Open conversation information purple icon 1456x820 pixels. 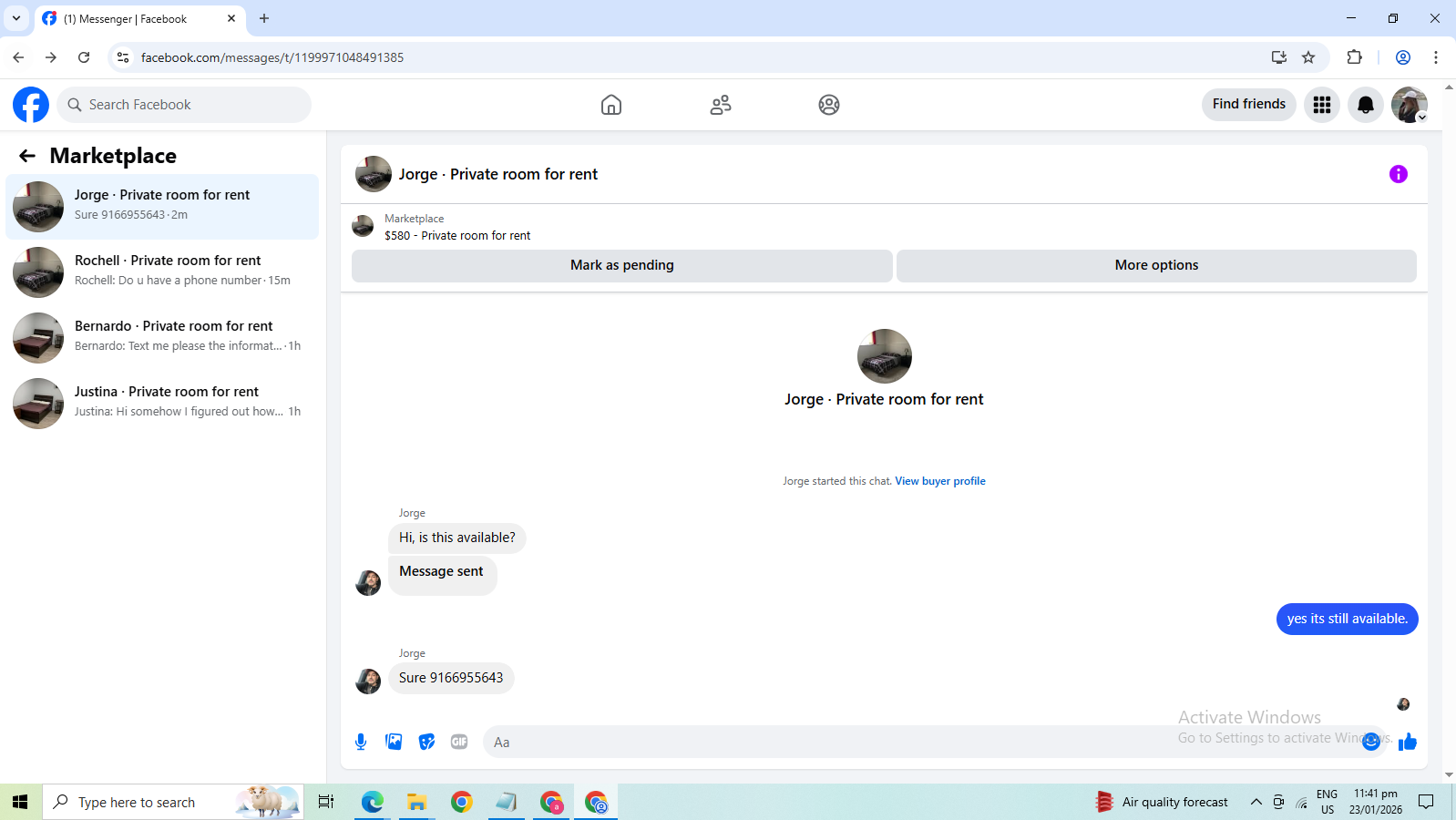pyautogui.click(x=1399, y=174)
